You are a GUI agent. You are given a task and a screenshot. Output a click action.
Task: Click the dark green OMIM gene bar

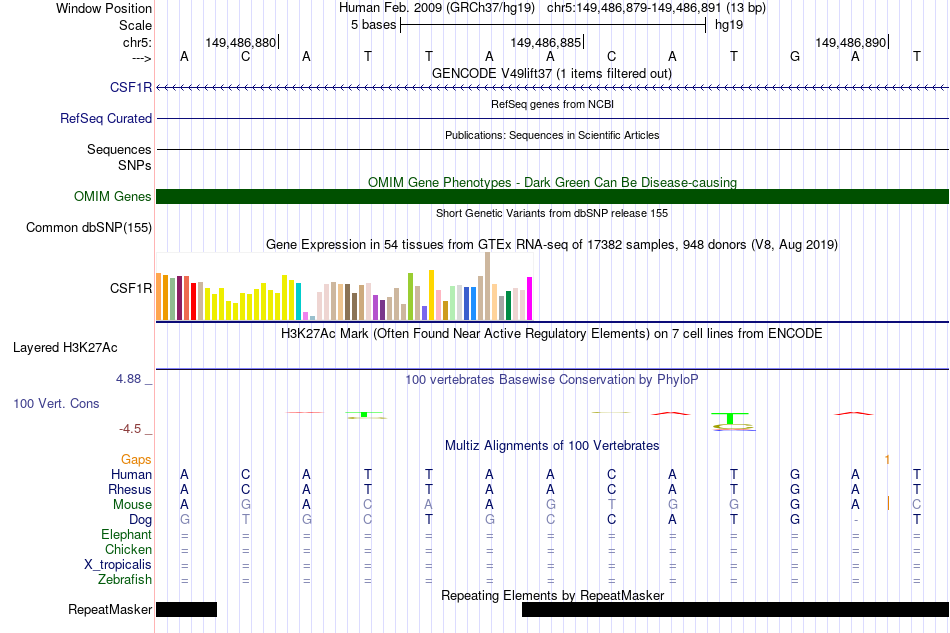pos(553,196)
